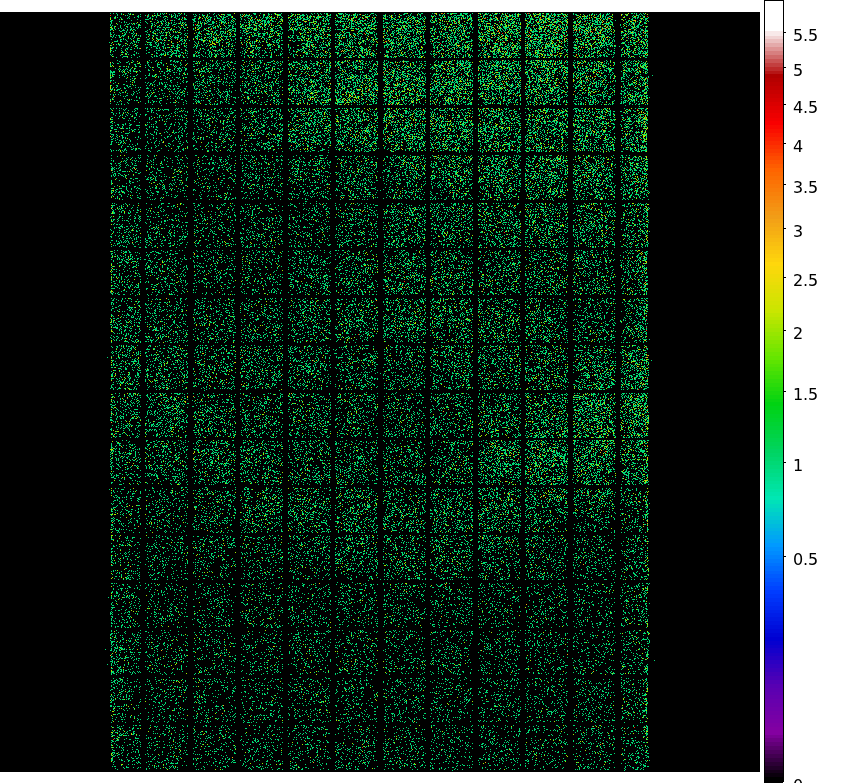Click the 5.5 tick label on colorbar
Image resolution: width=868 pixels, height=783 pixels.
coord(805,35)
